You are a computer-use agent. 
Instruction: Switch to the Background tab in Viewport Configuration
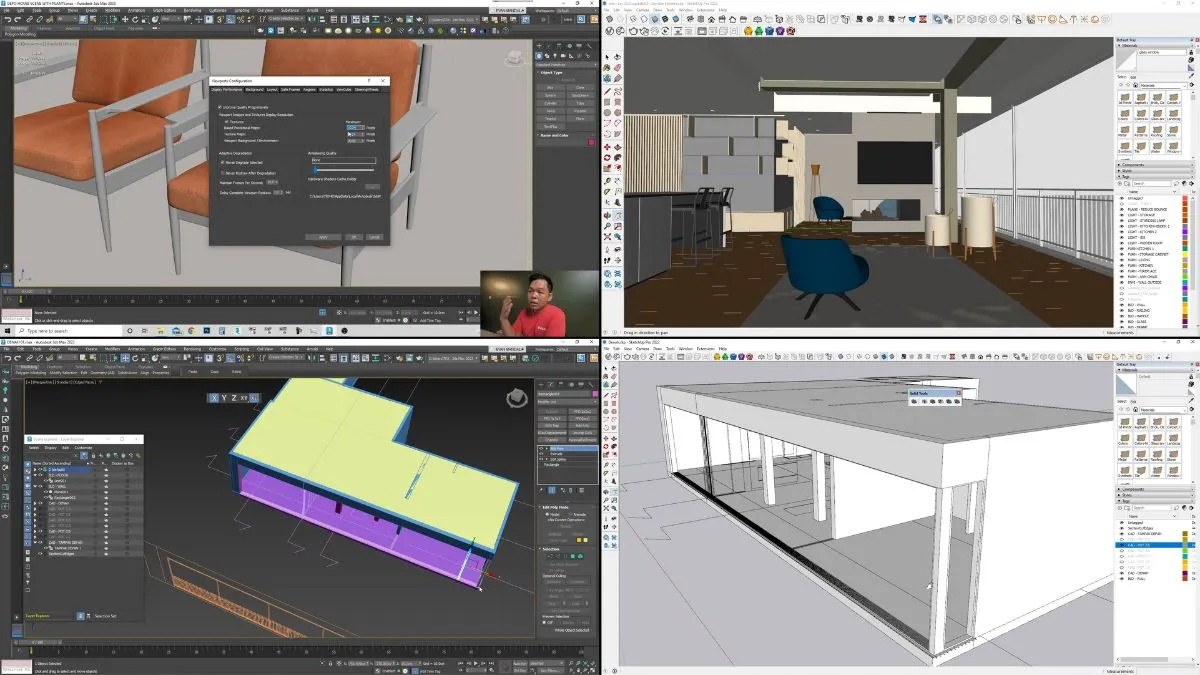255,89
